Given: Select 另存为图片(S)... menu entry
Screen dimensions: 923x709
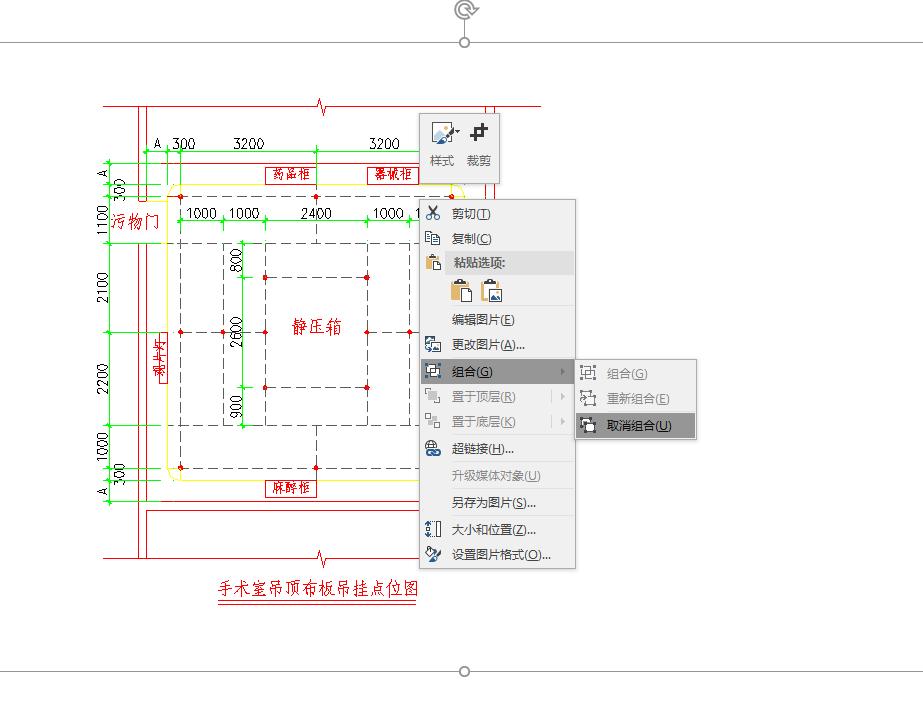Looking at the screenshot, I should point(494,503).
